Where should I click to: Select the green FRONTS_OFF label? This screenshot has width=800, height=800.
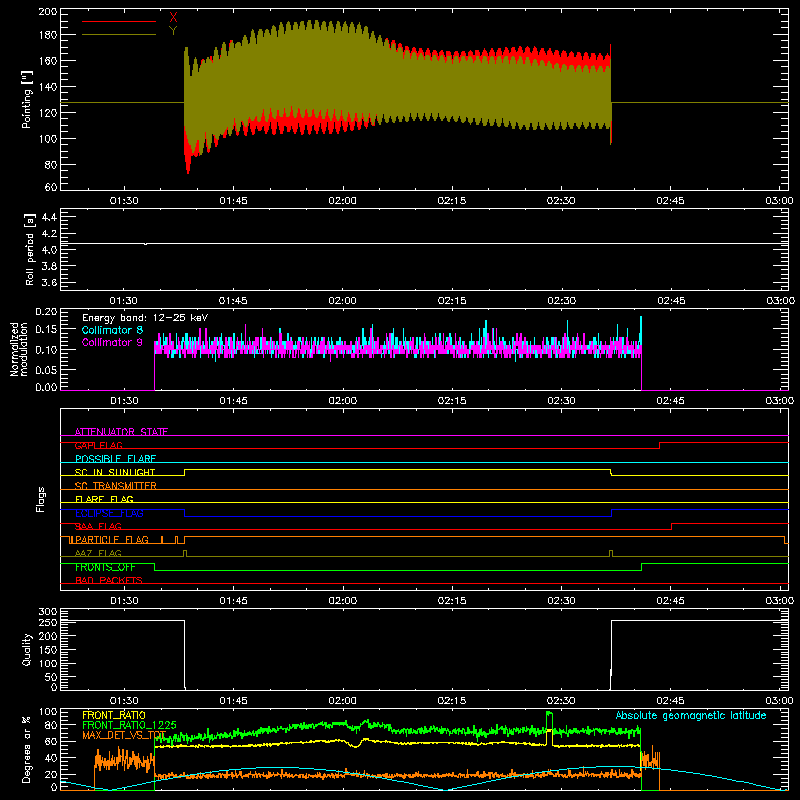click(105, 567)
